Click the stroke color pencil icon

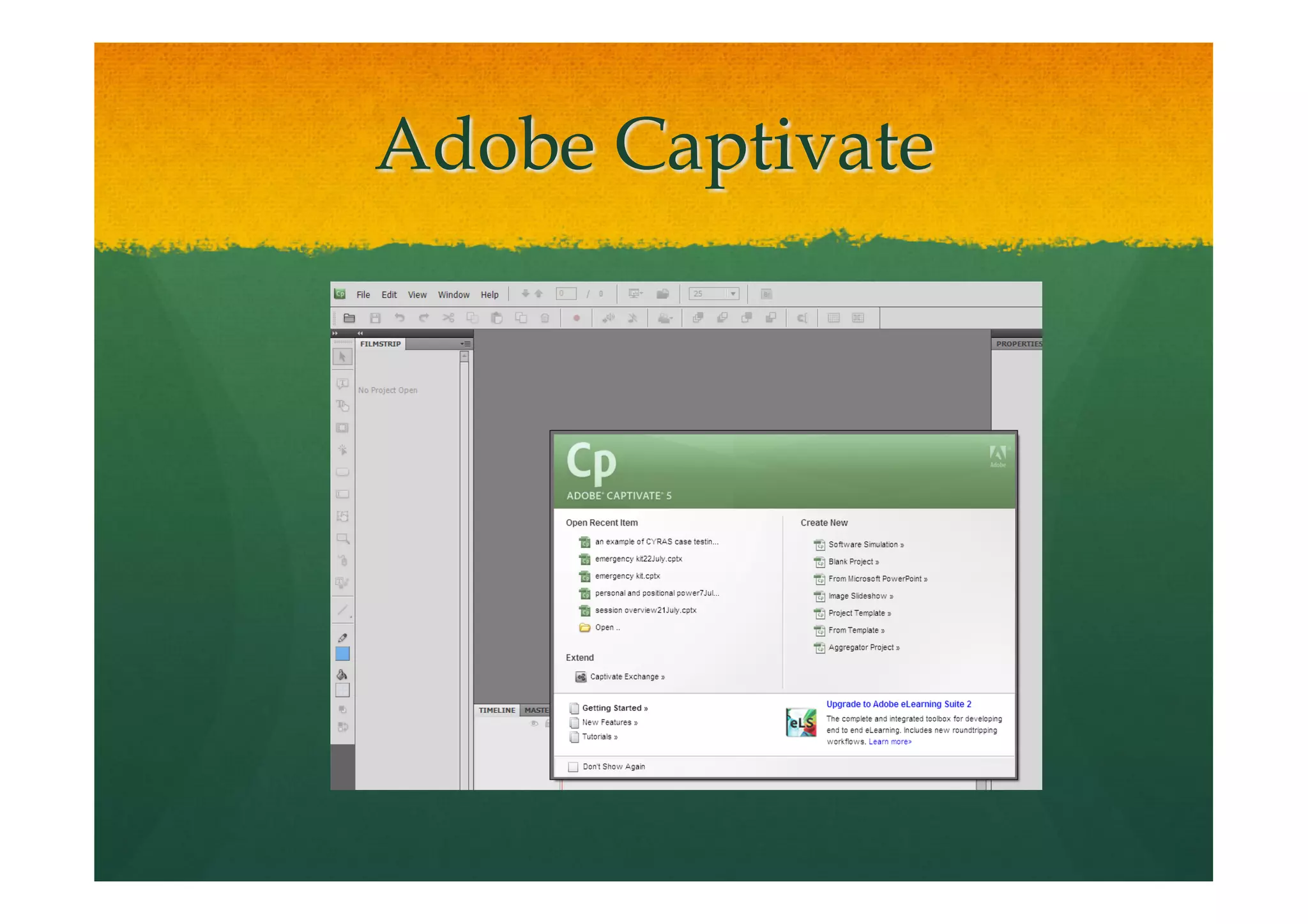tap(342, 638)
